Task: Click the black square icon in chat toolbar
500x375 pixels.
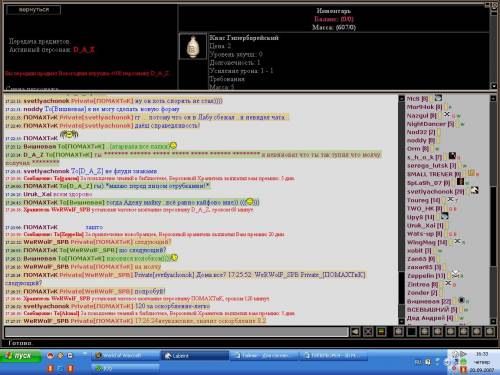Action: 412,332
